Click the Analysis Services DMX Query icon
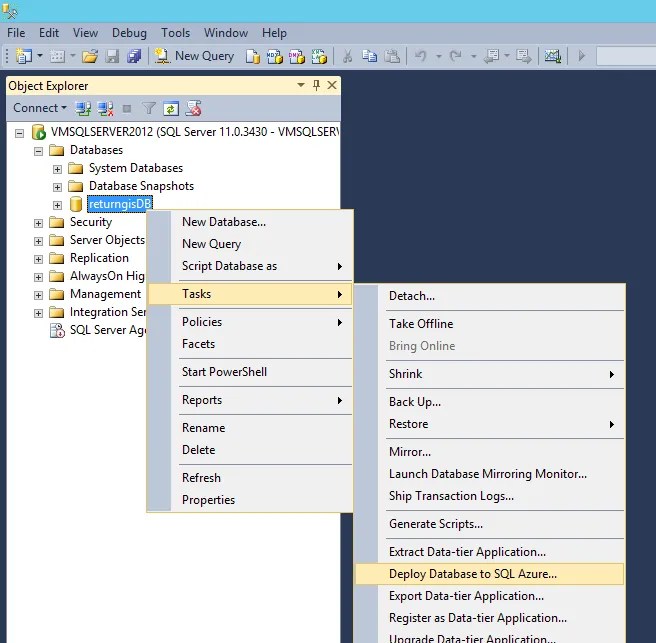 coord(297,56)
